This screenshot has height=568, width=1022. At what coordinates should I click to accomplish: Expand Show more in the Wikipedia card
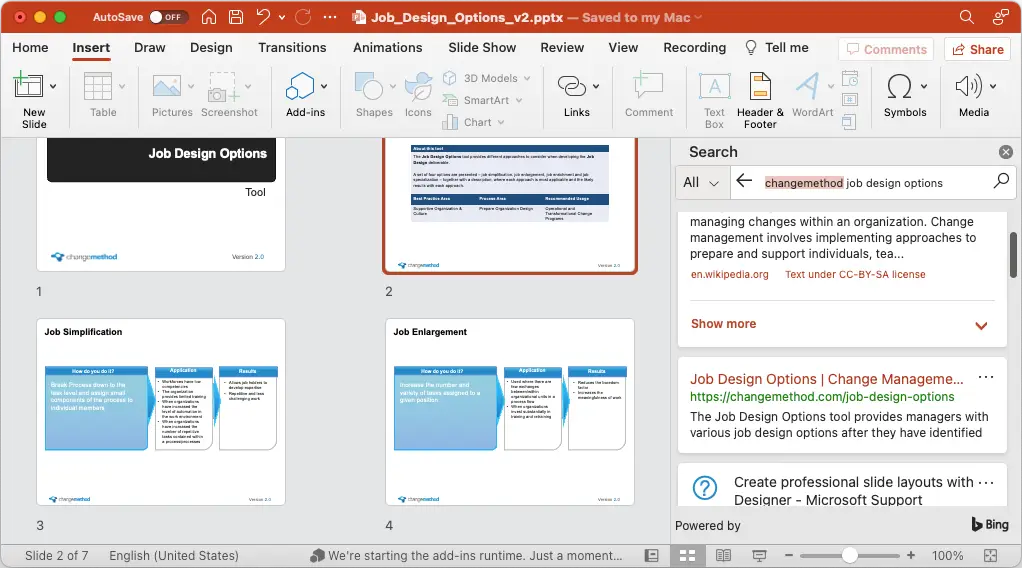tap(840, 324)
